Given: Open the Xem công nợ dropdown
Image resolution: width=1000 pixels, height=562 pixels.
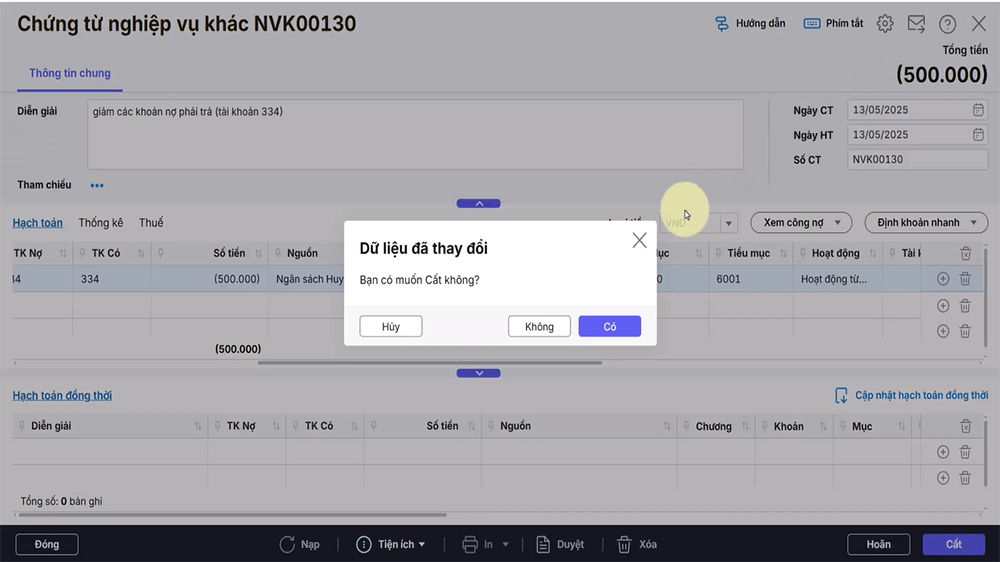Looking at the screenshot, I should pyautogui.click(x=801, y=223).
